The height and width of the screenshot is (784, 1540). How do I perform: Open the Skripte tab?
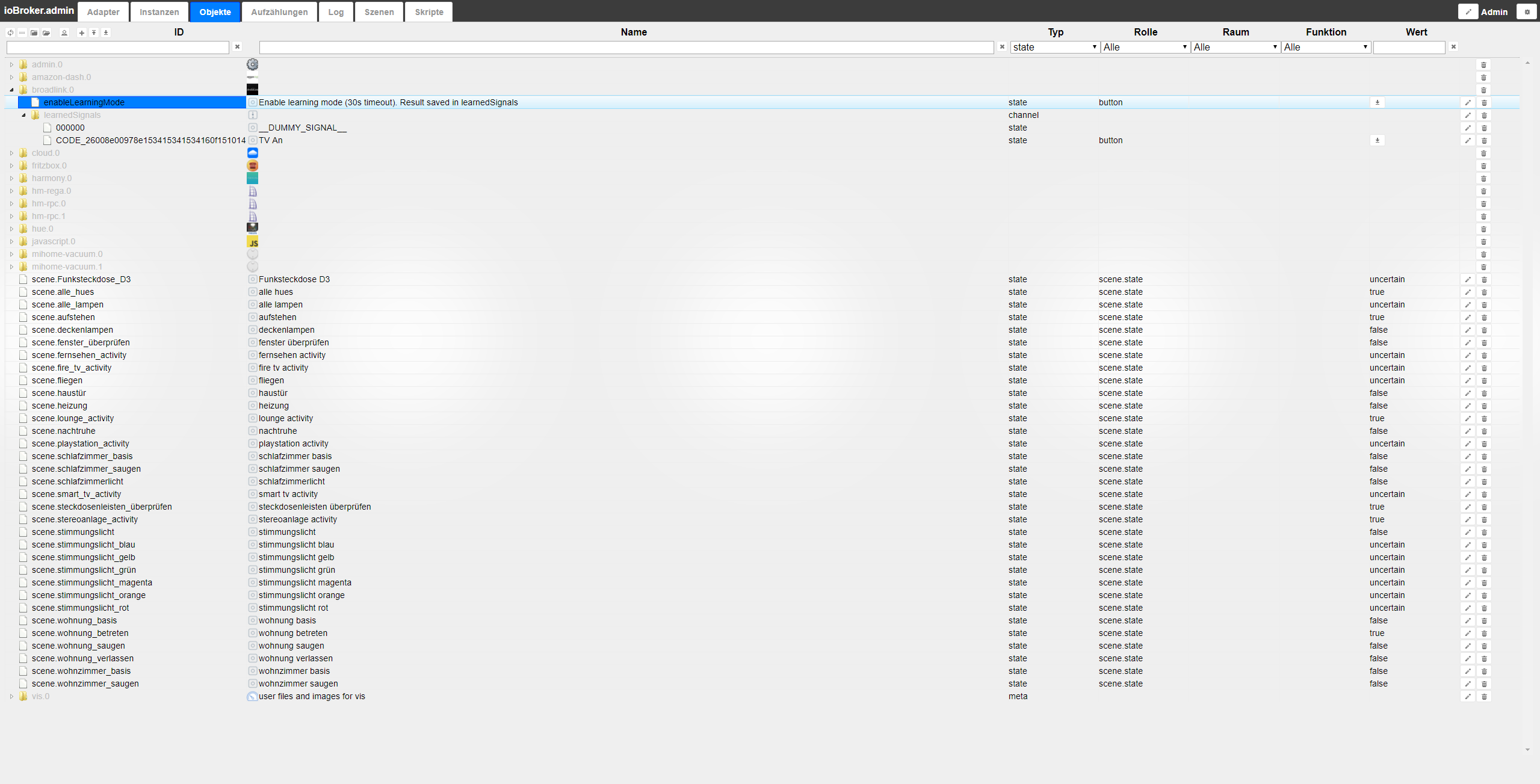[x=428, y=12]
